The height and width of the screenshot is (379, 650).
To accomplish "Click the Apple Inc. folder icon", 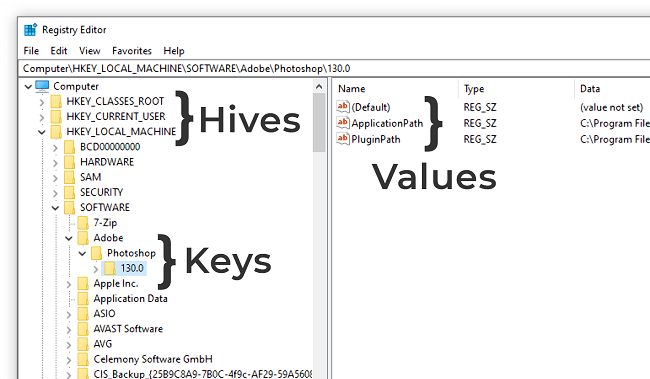I will [83, 284].
